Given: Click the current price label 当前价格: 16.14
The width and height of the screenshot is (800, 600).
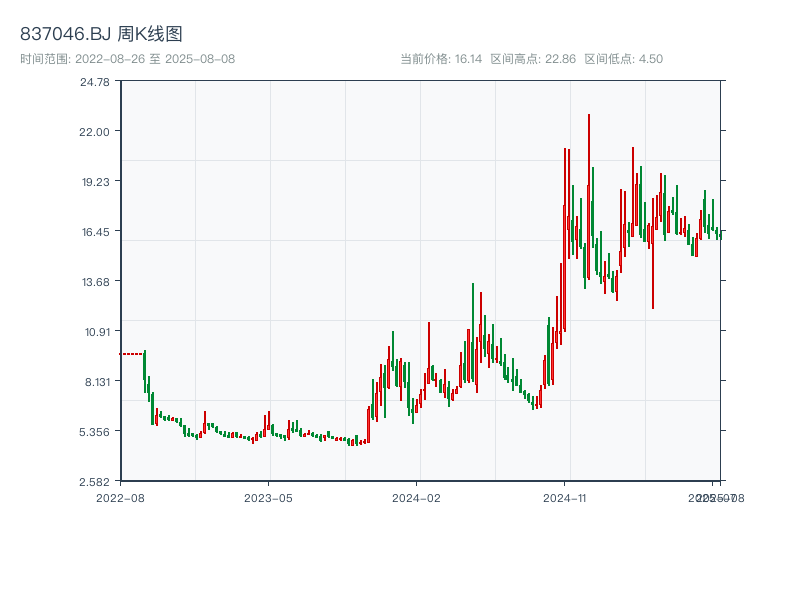Looking at the screenshot, I should point(441,59).
